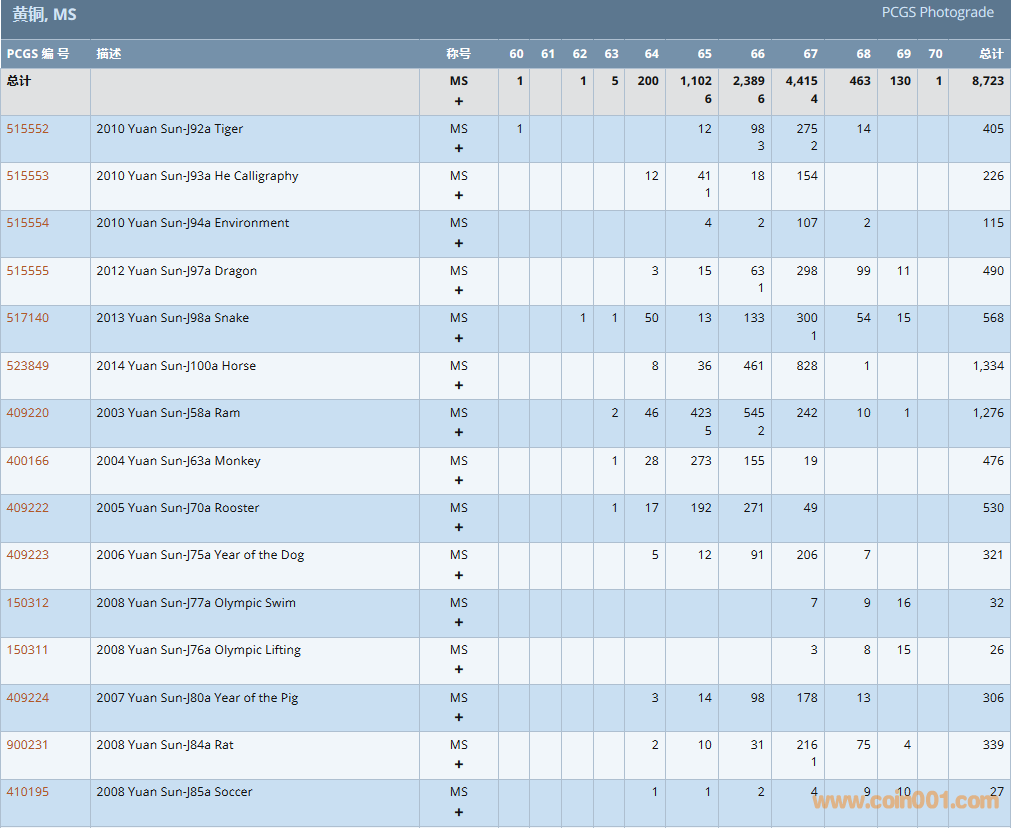Image resolution: width=1012 pixels, height=828 pixels.
Task: Open PCGS number 150312 Olympic Swim
Action: point(28,603)
